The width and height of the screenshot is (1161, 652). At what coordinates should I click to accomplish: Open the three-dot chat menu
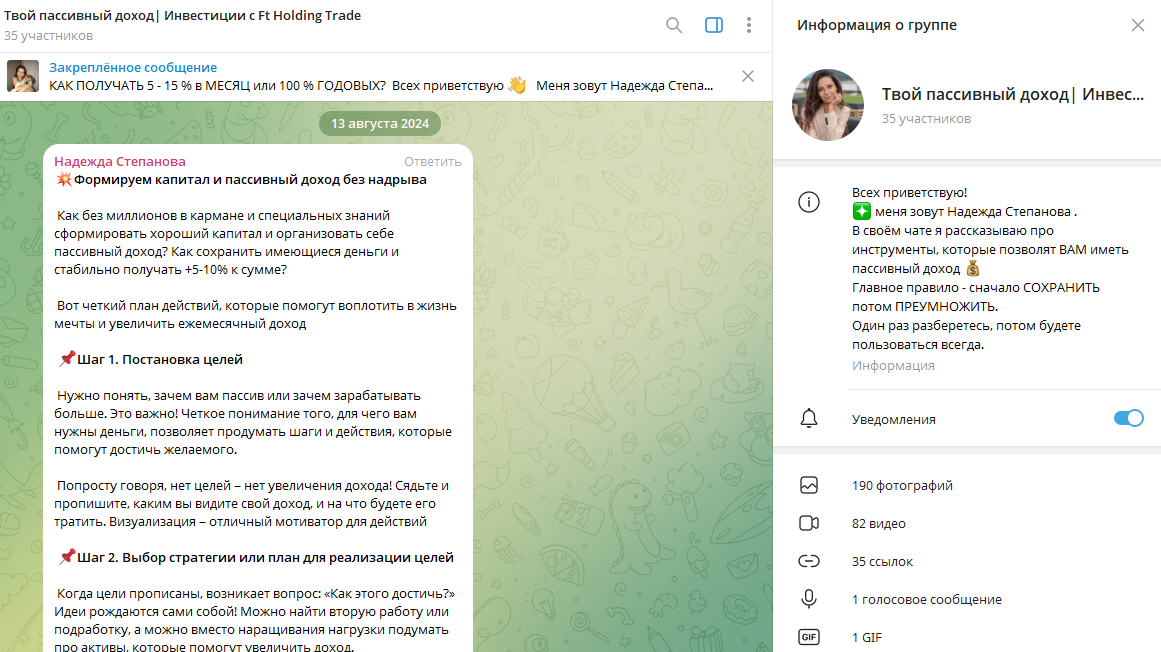pos(749,25)
